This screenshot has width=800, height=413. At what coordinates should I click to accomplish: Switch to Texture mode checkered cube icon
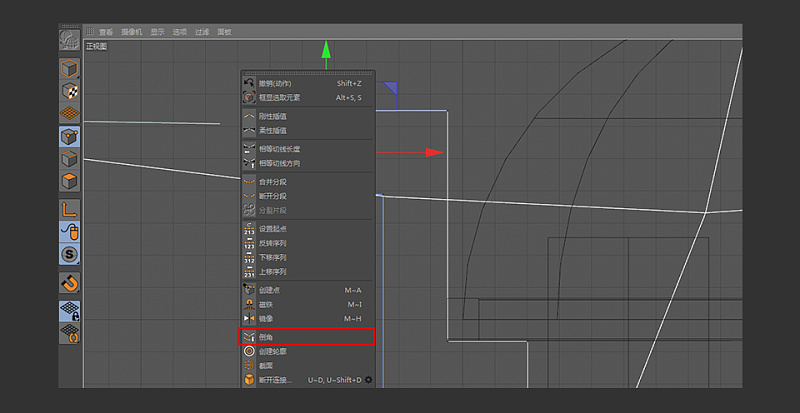point(70,91)
